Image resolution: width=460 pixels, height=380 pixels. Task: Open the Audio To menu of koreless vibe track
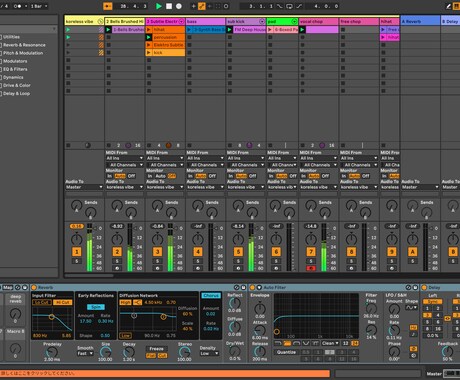[x=84, y=187]
